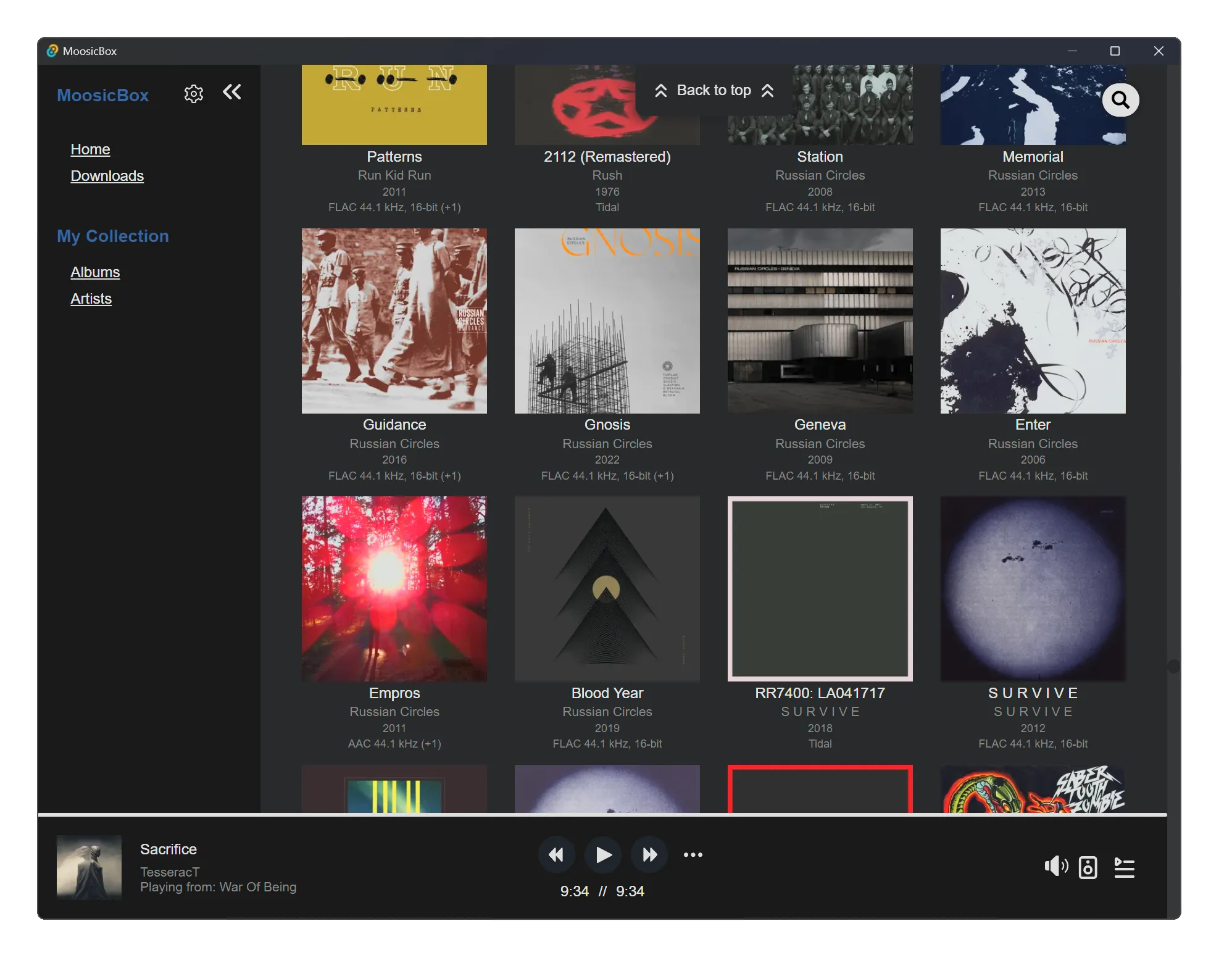Open the Enter album cover
1232x971 pixels.
click(1033, 321)
